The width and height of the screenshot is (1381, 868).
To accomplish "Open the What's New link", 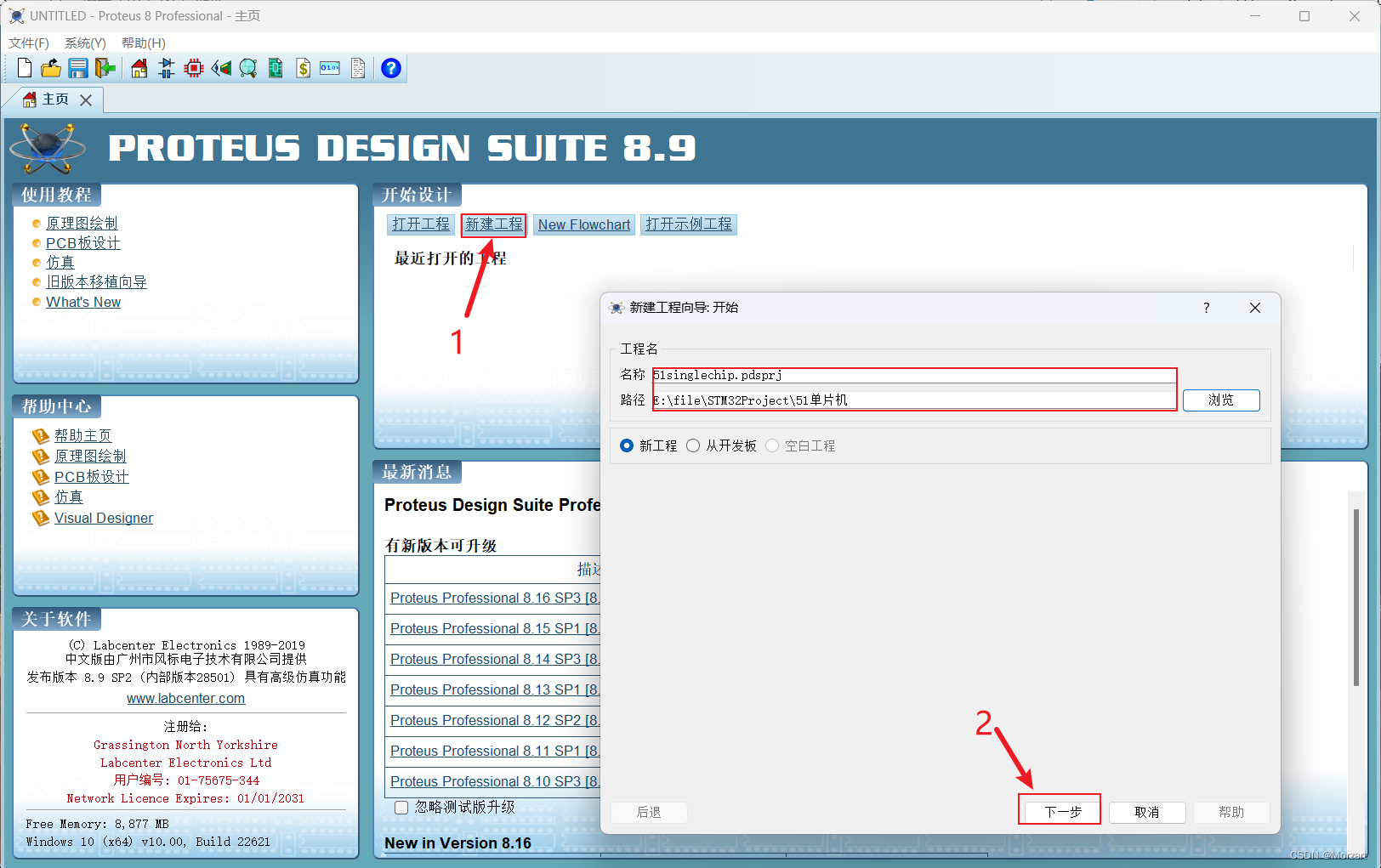I will pos(83,302).
